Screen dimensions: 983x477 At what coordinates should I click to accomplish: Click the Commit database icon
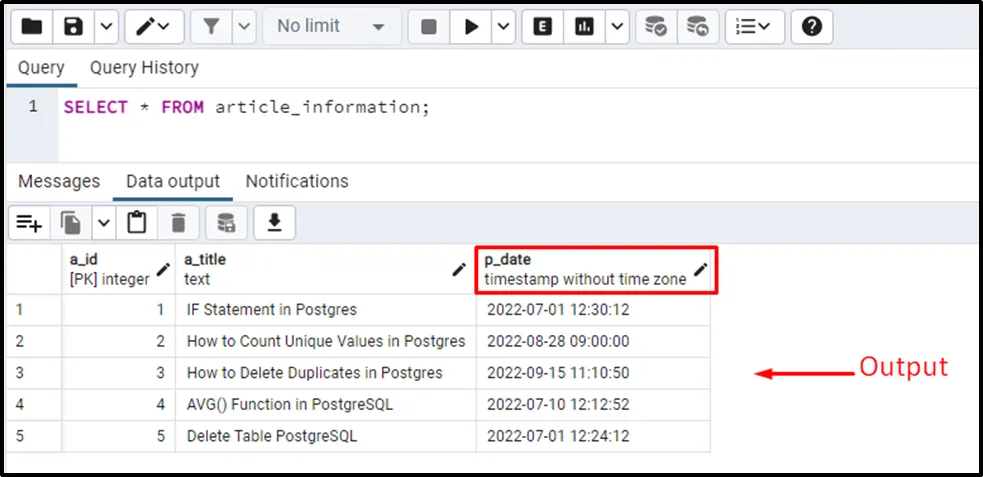tap(656, 27)
